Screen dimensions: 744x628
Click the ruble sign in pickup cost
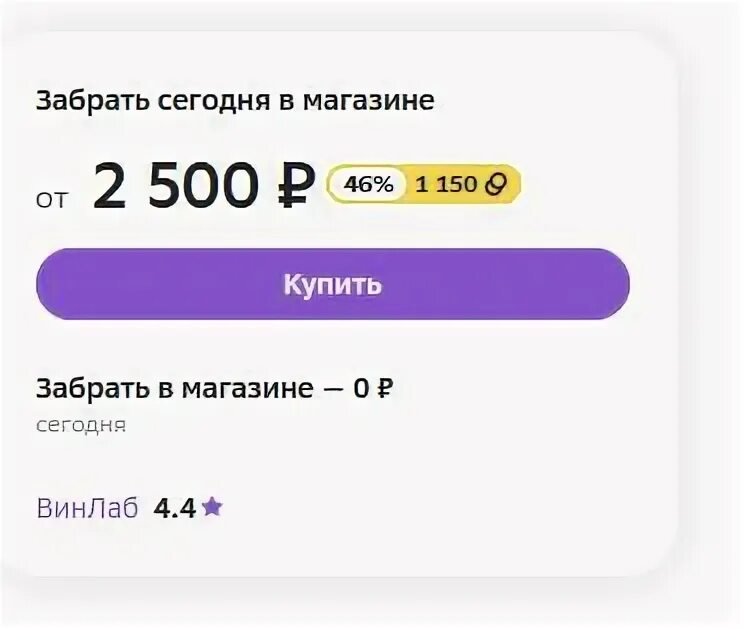click(384, 389)
